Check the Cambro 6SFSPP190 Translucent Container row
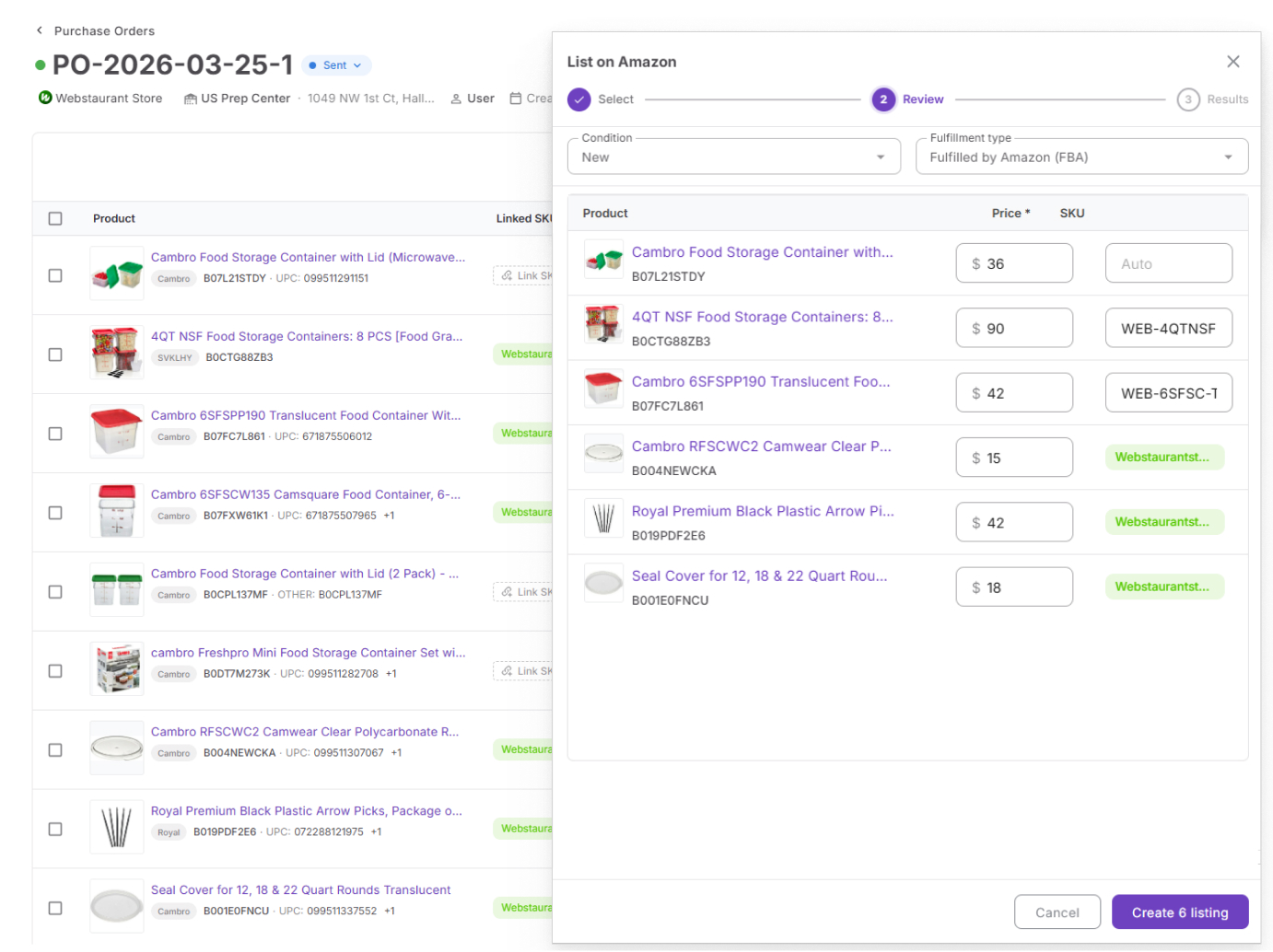The width and height of the screenshot is (1273, 952). point(55,432)
